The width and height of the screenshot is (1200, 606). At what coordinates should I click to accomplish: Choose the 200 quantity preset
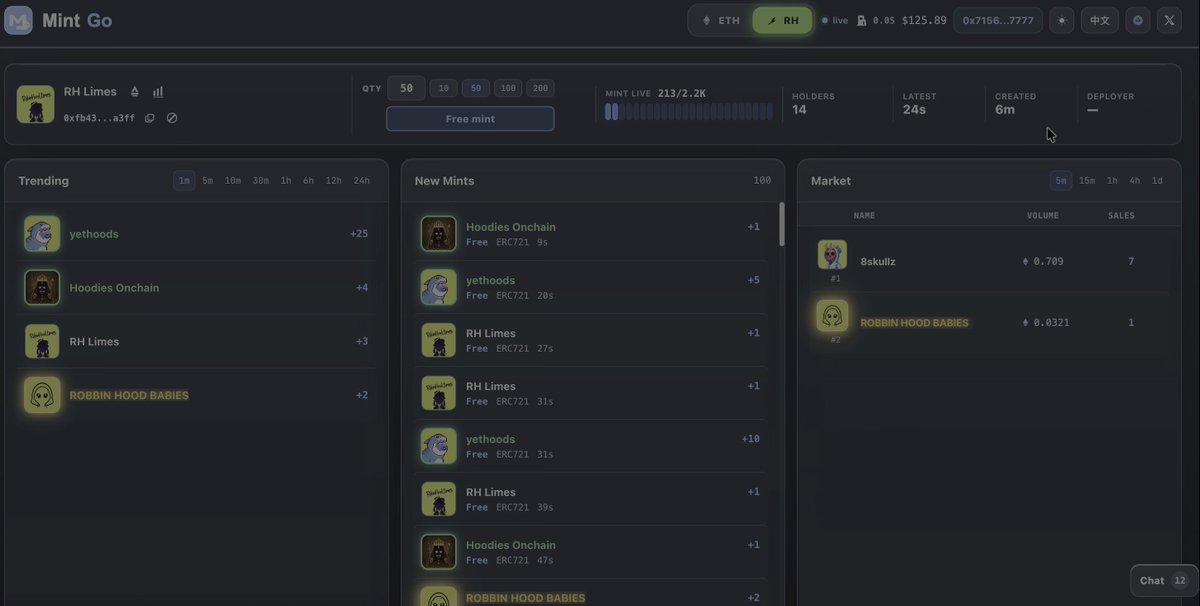click(x=540, y=88)
